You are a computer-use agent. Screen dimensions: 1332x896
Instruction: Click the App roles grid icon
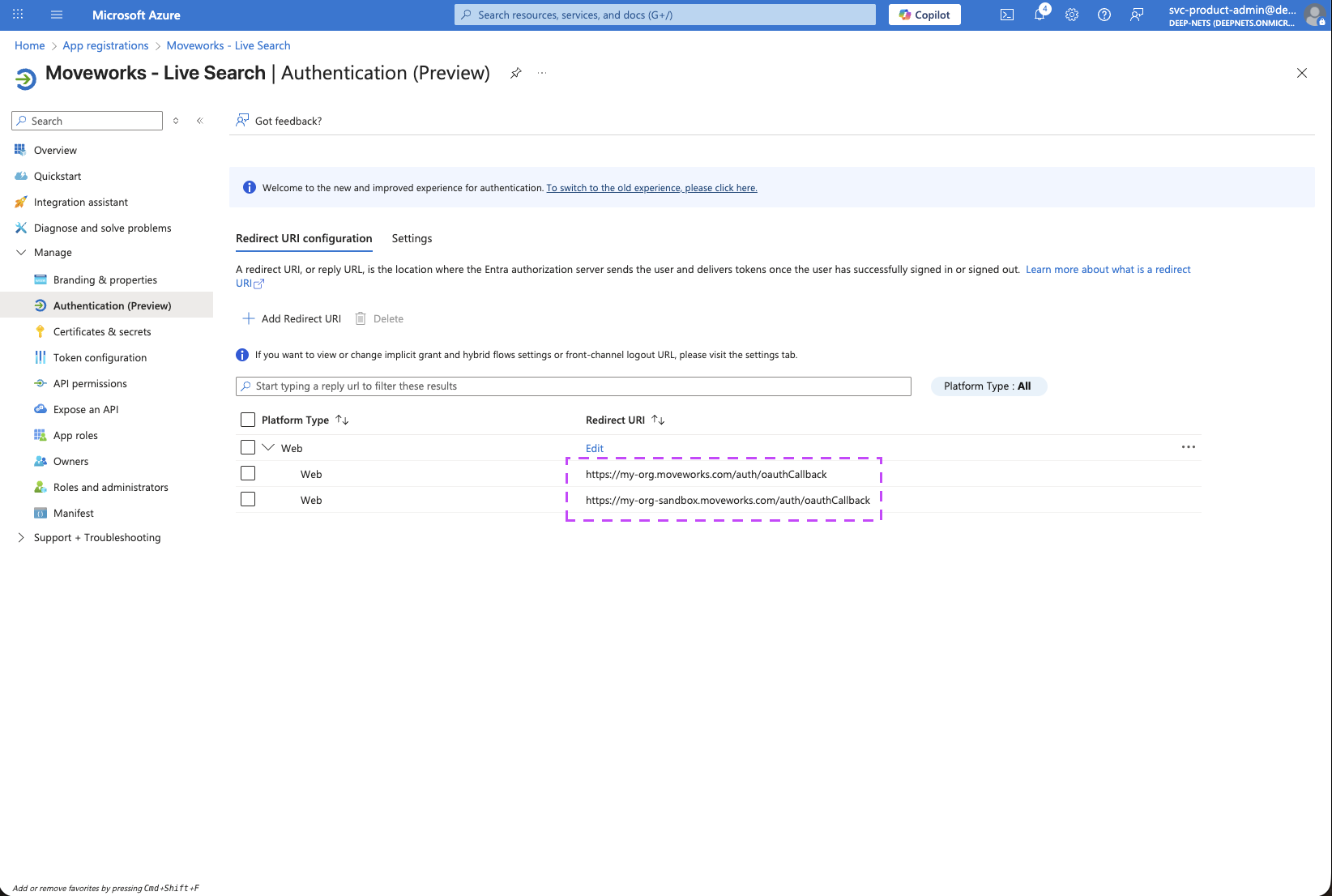(x=40, y=435)
